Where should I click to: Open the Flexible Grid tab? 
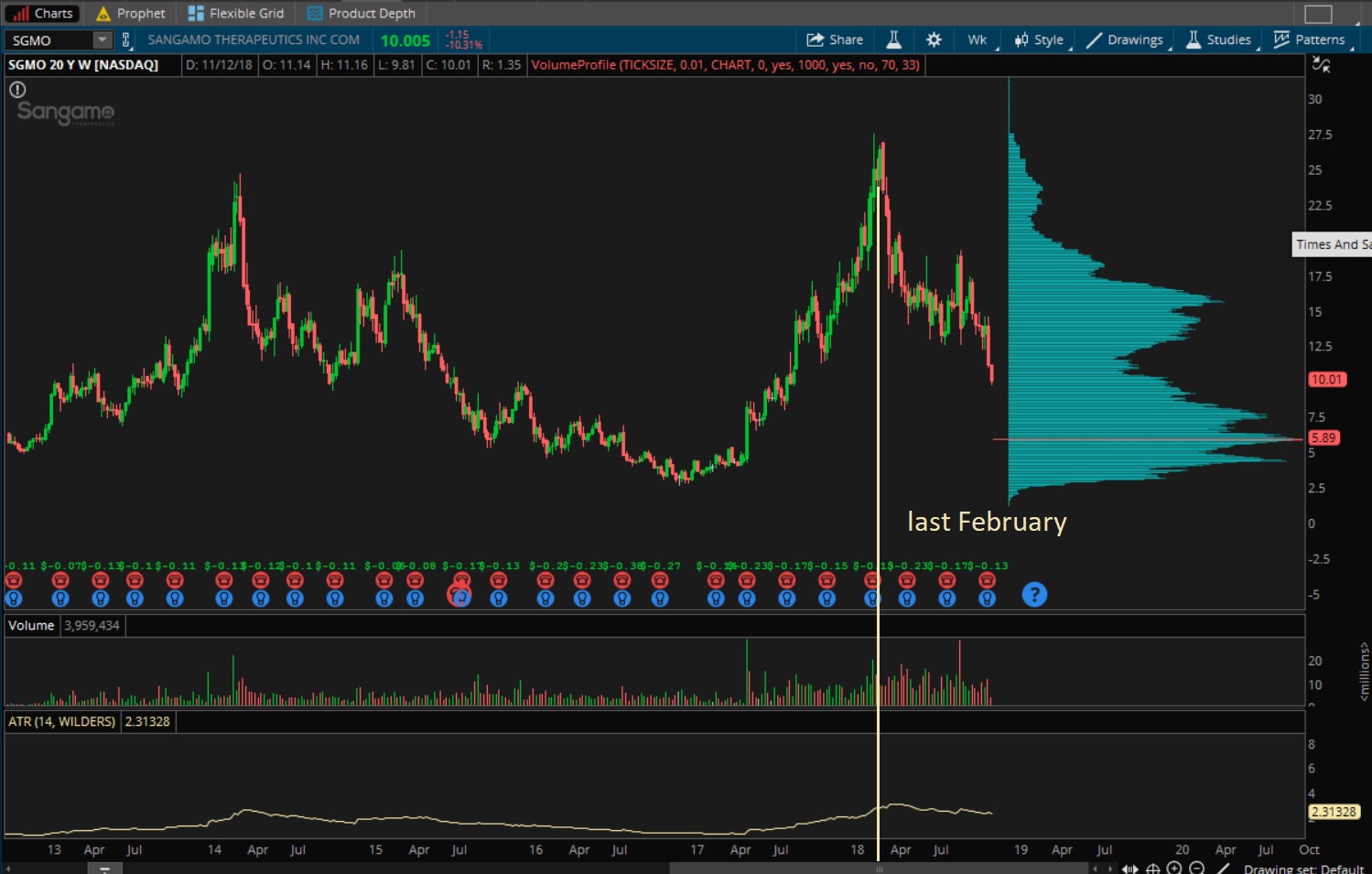pos(236,13)
